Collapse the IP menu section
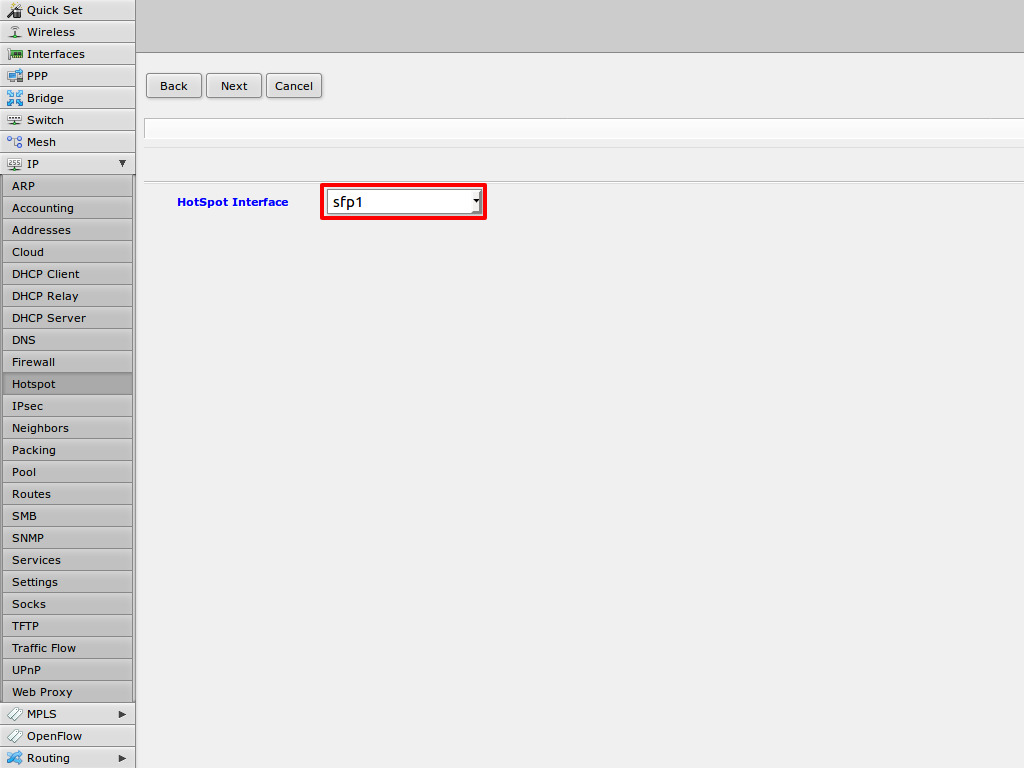This screenshot has width=1024, height=768. 122,164
